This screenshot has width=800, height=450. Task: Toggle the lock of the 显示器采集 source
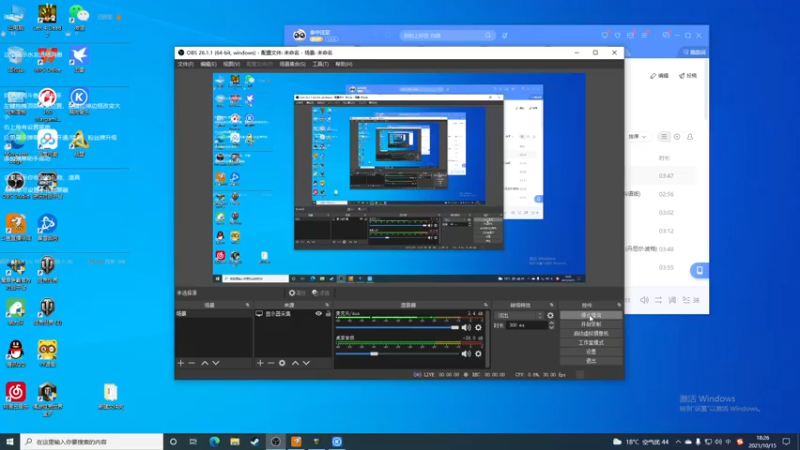328,314
